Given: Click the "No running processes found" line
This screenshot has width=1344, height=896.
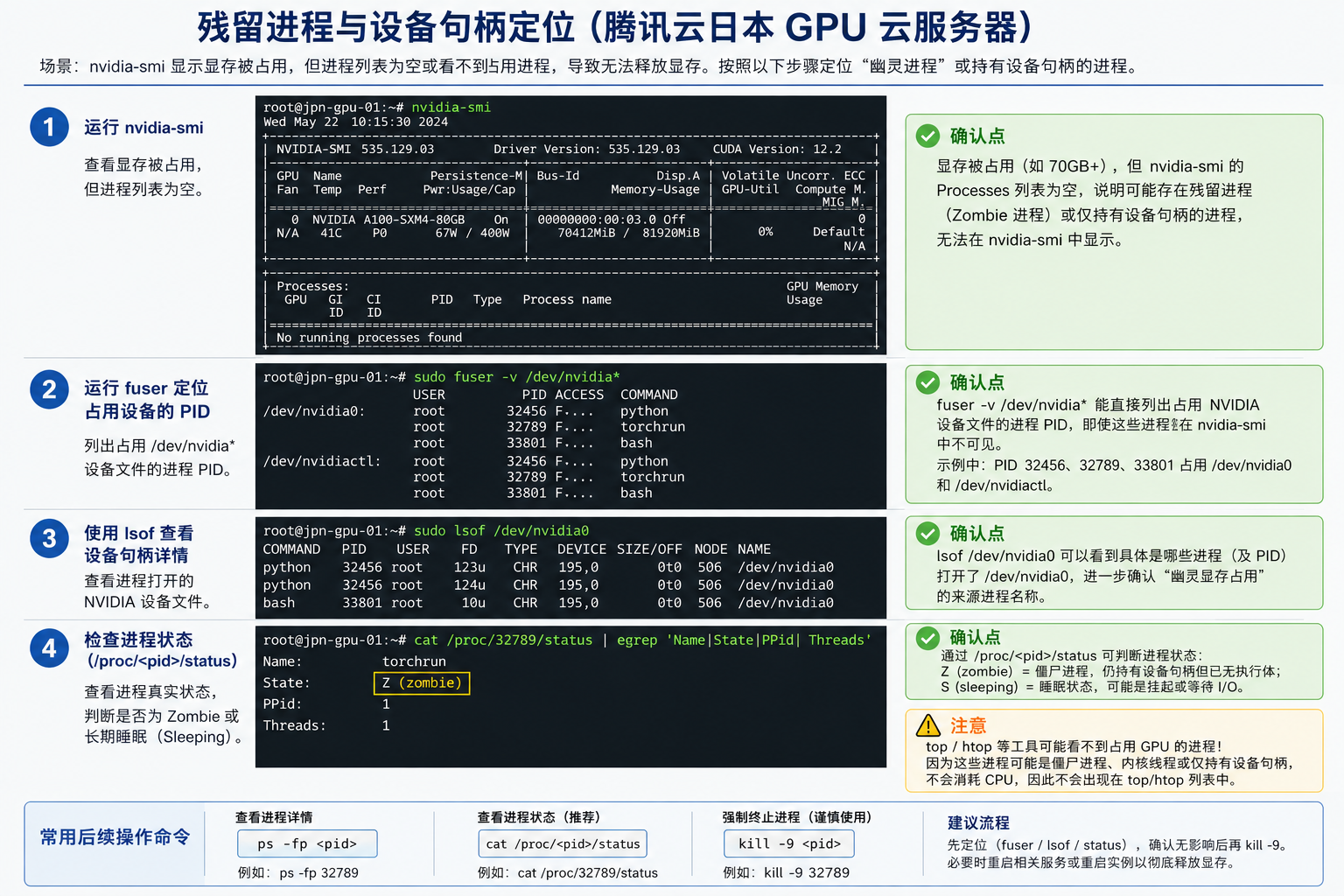Looking at the screenshot, I should [369, 338].
